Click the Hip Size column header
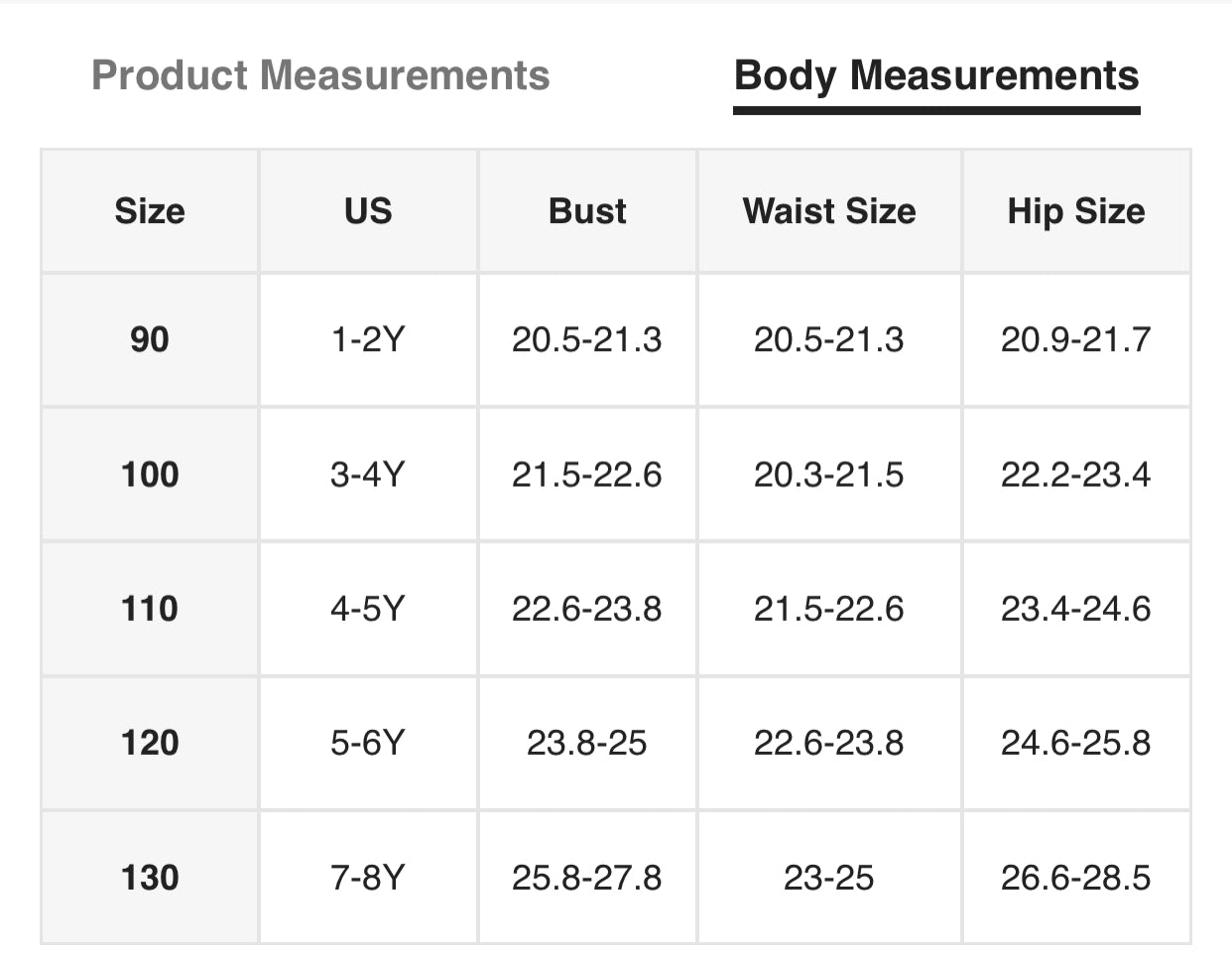 click(x=1076, y=211)
